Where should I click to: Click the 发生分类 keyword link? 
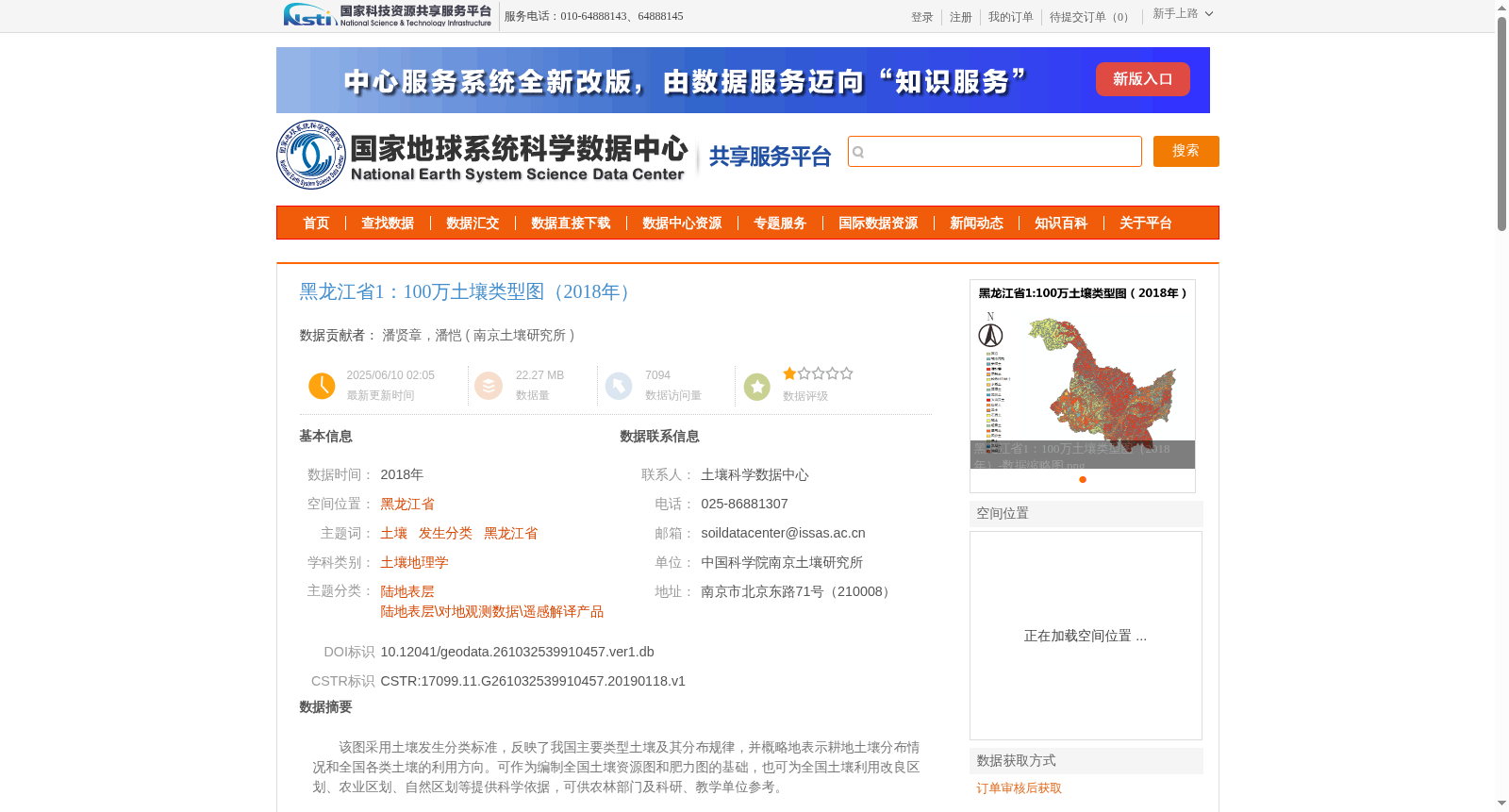(445, 534)
